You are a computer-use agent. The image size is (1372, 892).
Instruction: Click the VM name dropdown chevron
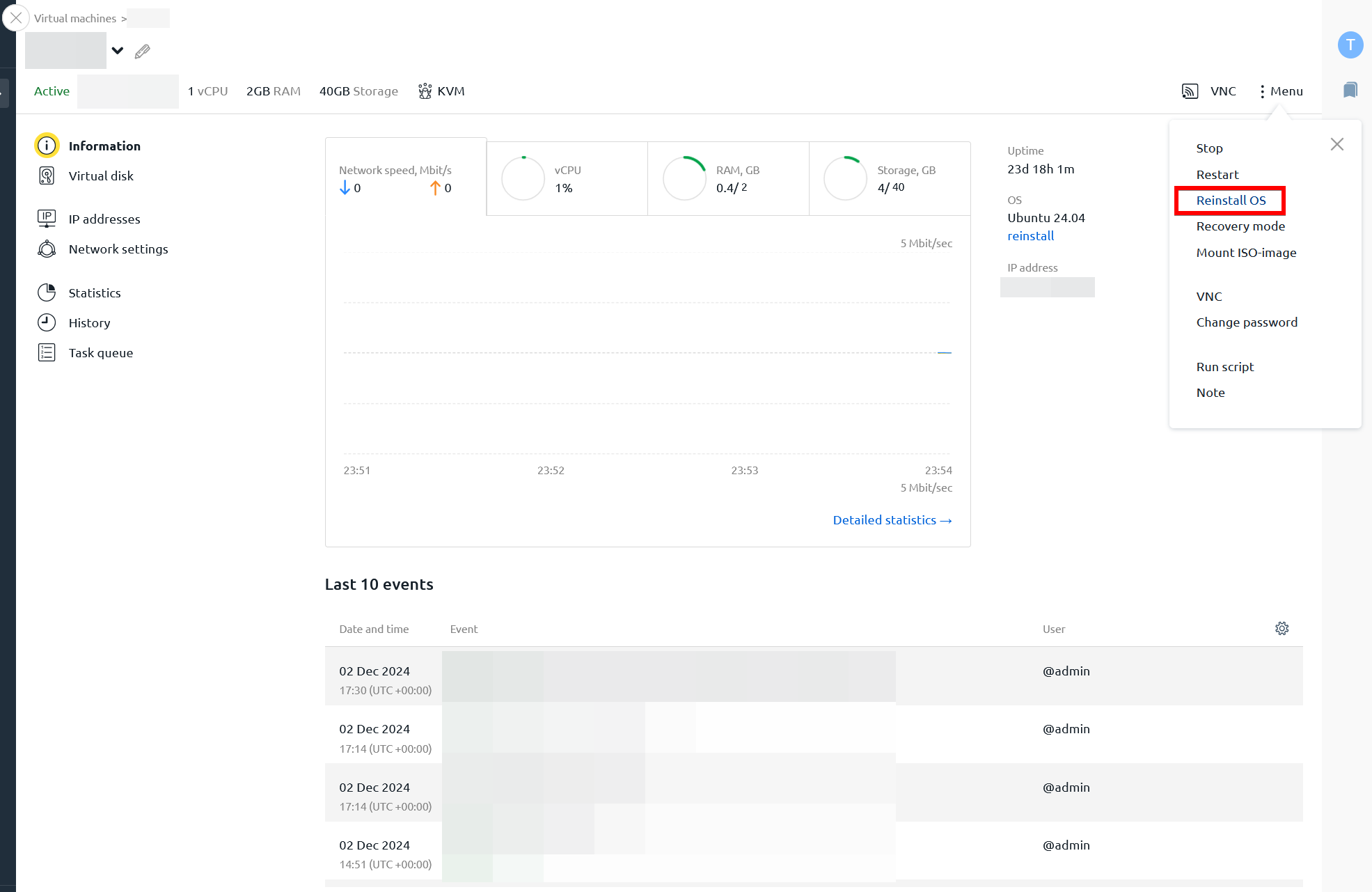pyautogui.click(x=117, y=51)
